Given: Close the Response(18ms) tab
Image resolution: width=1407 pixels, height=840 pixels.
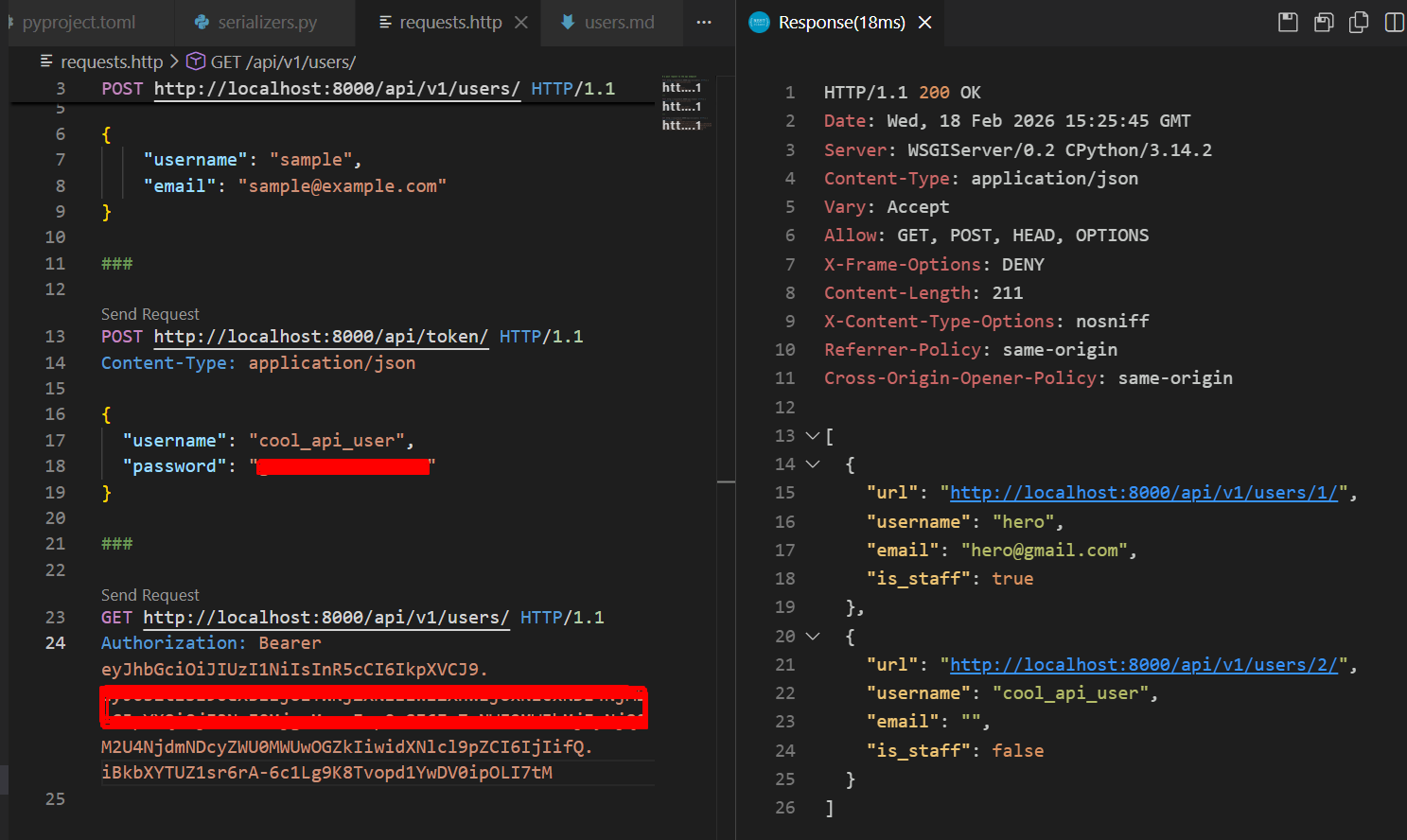Looking at the screenshot, I should tap(925, 22).
